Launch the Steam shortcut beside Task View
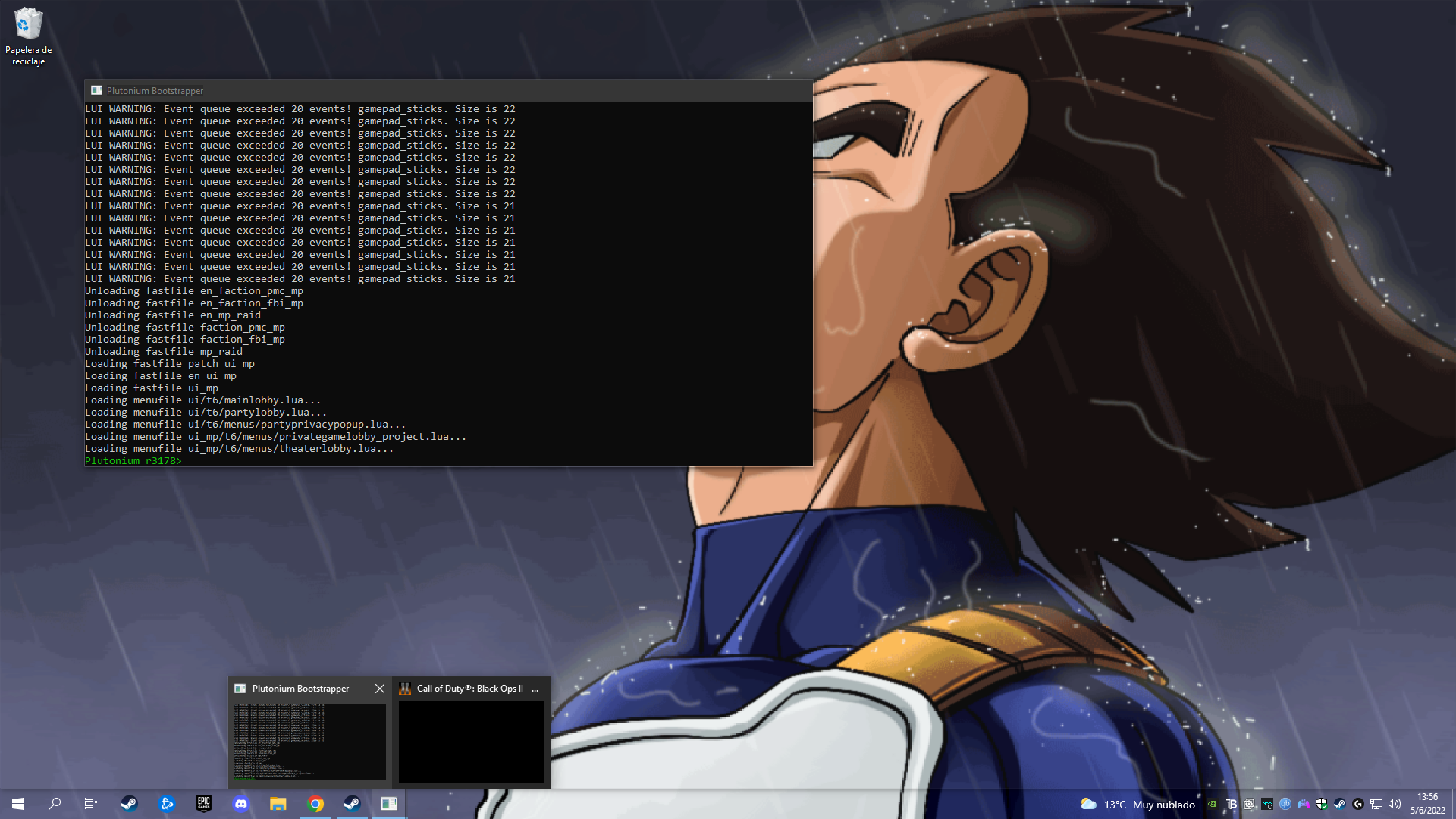1456x819 pixels. 129,804
